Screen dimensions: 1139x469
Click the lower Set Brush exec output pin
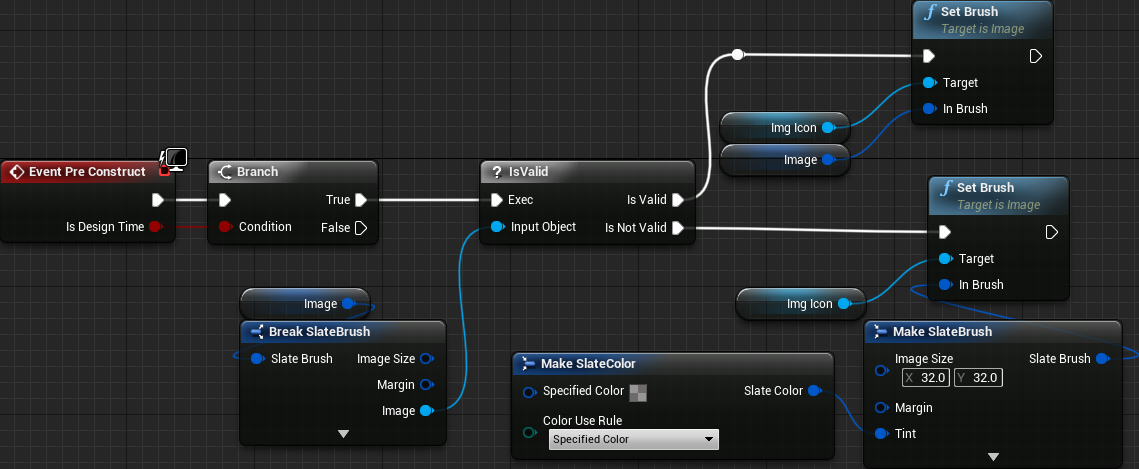[1052, 232]
